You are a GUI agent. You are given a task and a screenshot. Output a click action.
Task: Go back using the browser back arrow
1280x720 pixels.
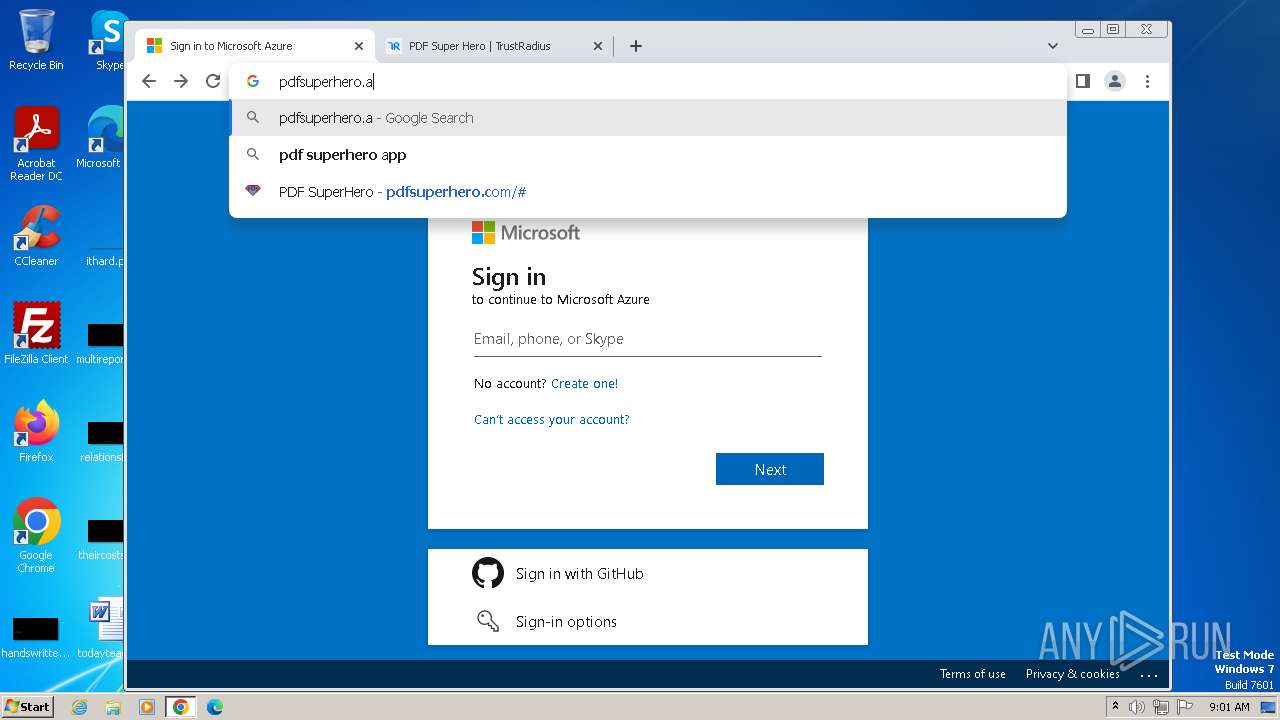(149, 81)
